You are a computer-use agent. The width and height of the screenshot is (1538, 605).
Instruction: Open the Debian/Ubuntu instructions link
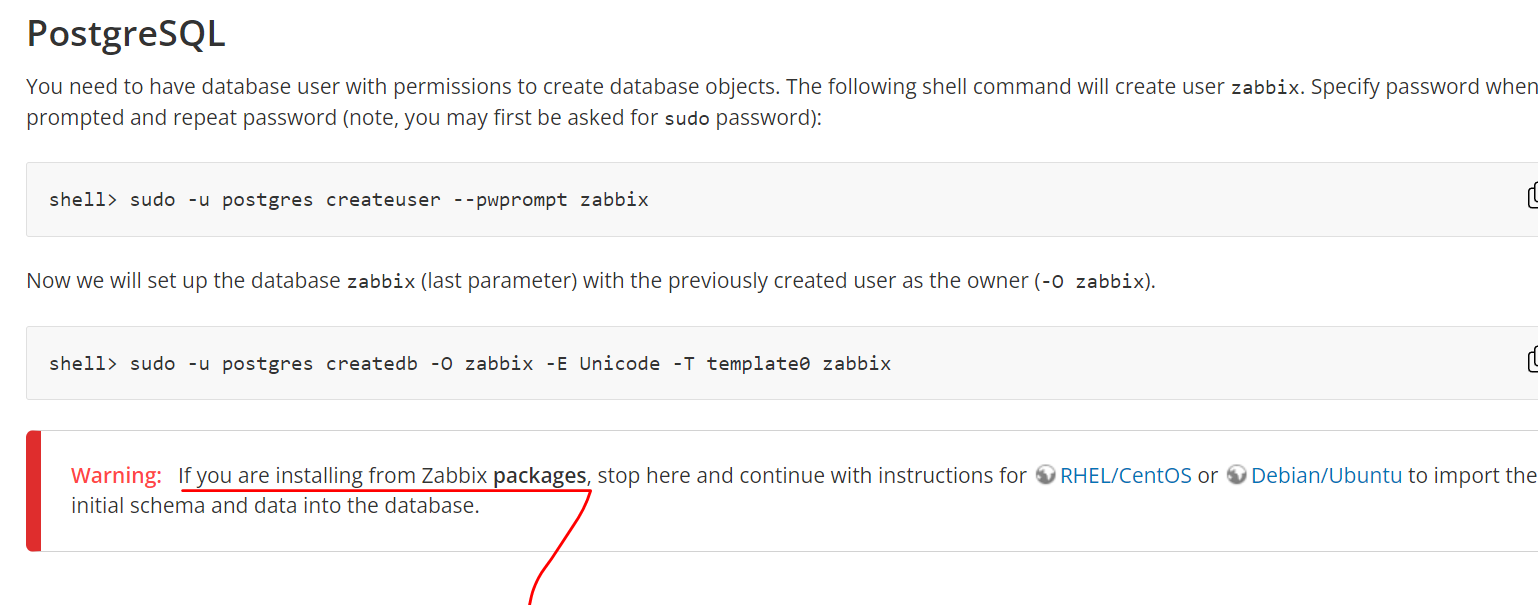coord(1326,476)
